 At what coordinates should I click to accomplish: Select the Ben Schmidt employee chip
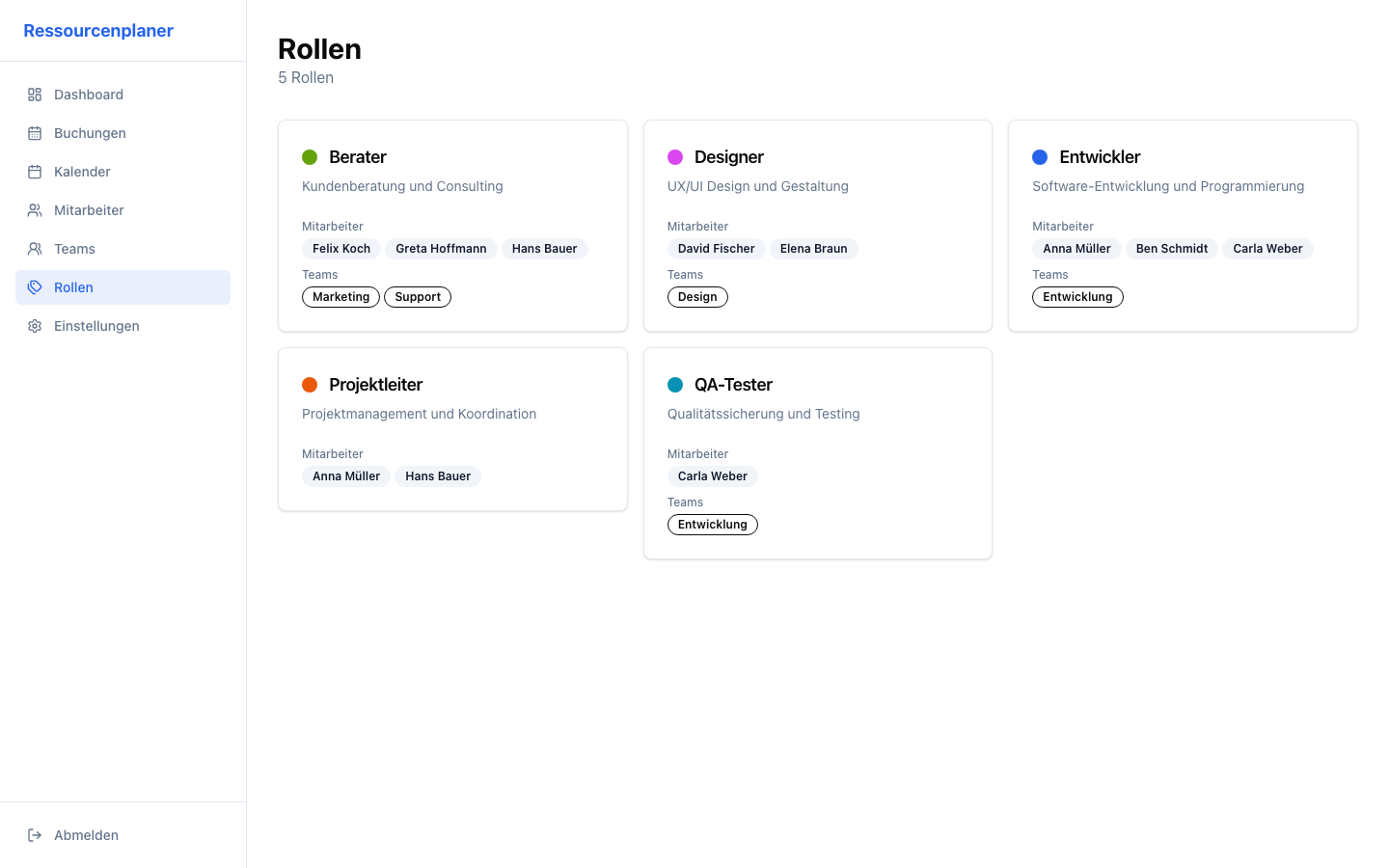(1171, 249)
